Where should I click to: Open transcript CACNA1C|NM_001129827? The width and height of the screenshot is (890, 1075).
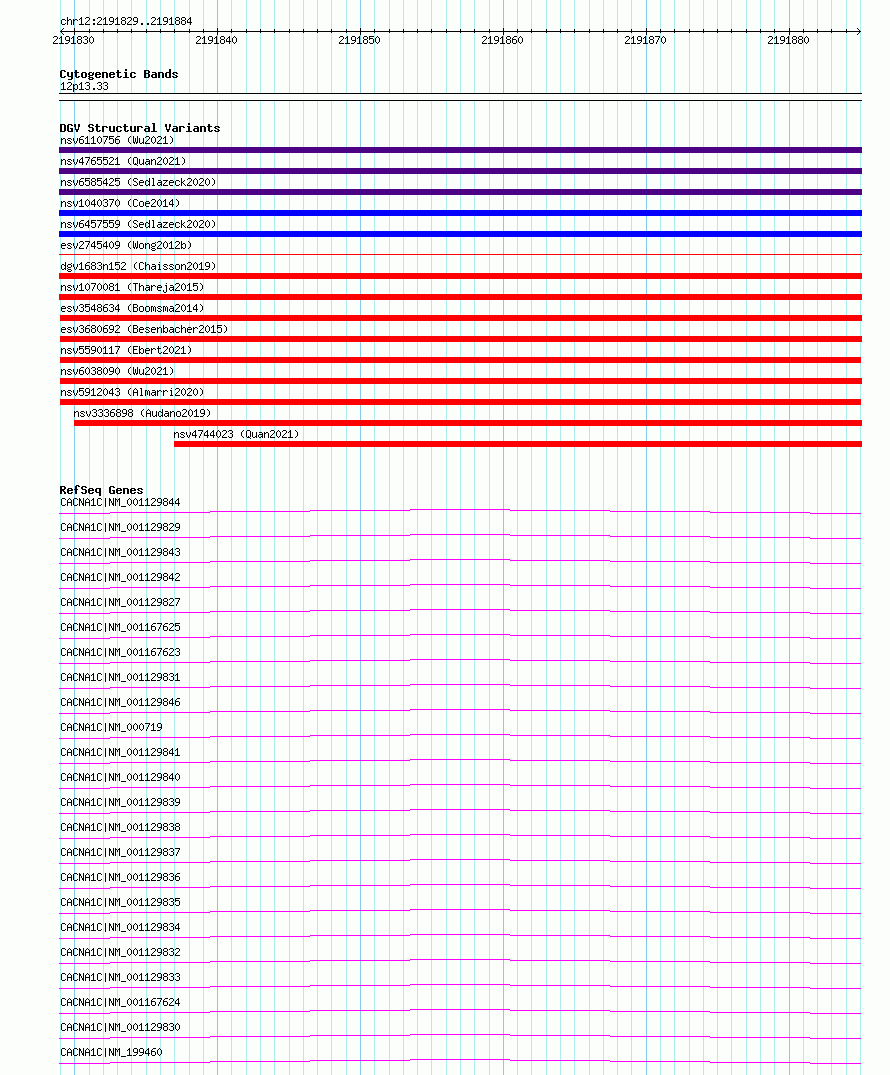(x=121, y=603)
